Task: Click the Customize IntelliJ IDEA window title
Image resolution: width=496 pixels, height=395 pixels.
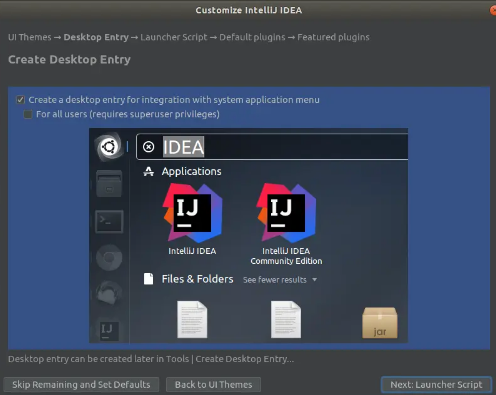Action: tap(249, 10)
